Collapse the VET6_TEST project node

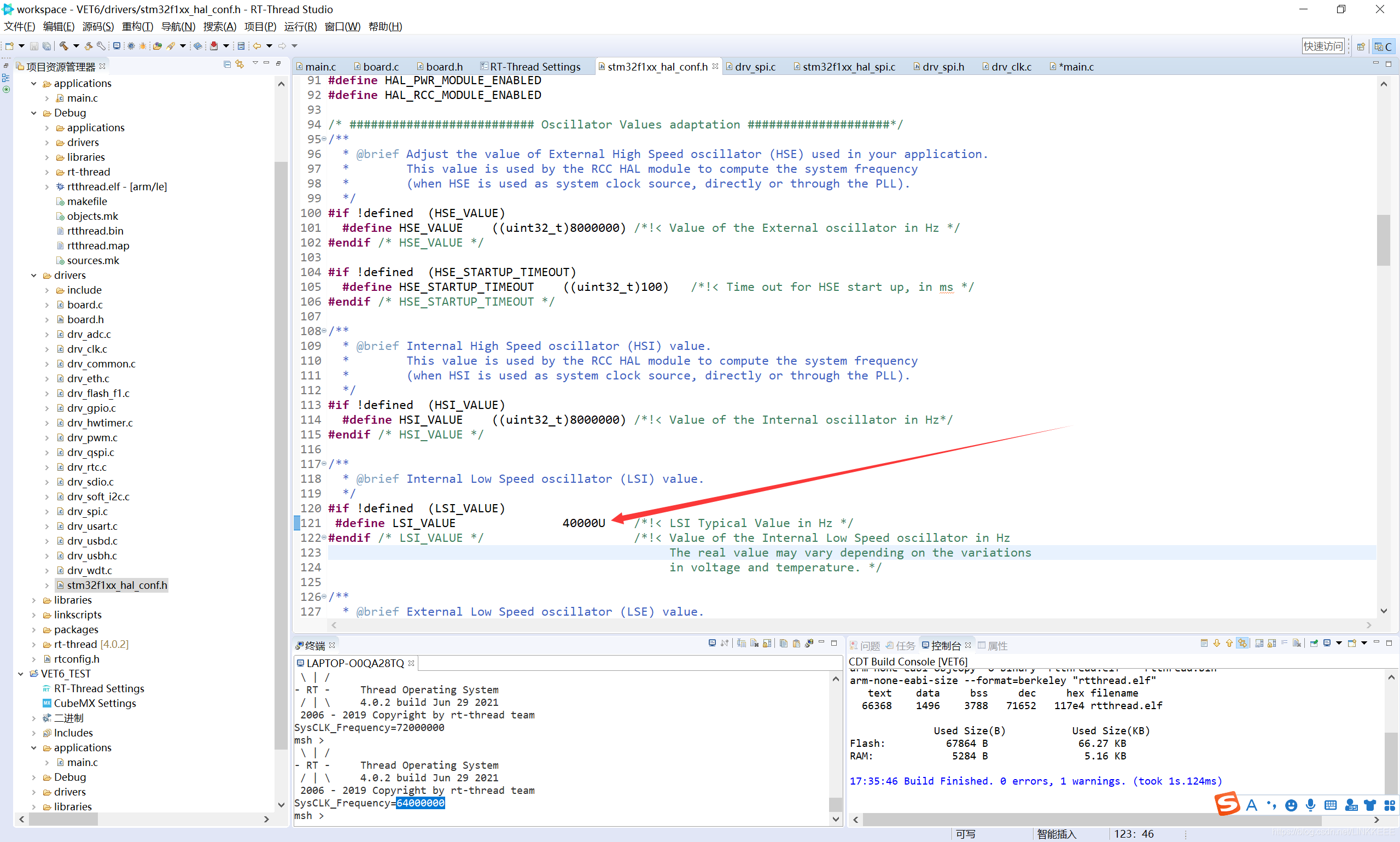(x=20, y=674)
